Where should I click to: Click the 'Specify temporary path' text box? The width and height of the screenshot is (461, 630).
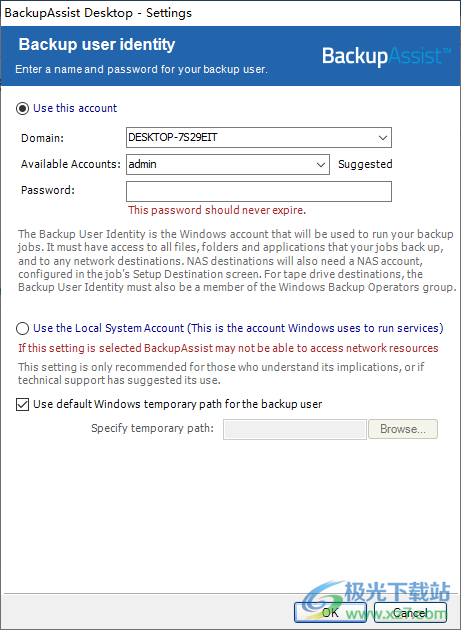pos(295,430)
